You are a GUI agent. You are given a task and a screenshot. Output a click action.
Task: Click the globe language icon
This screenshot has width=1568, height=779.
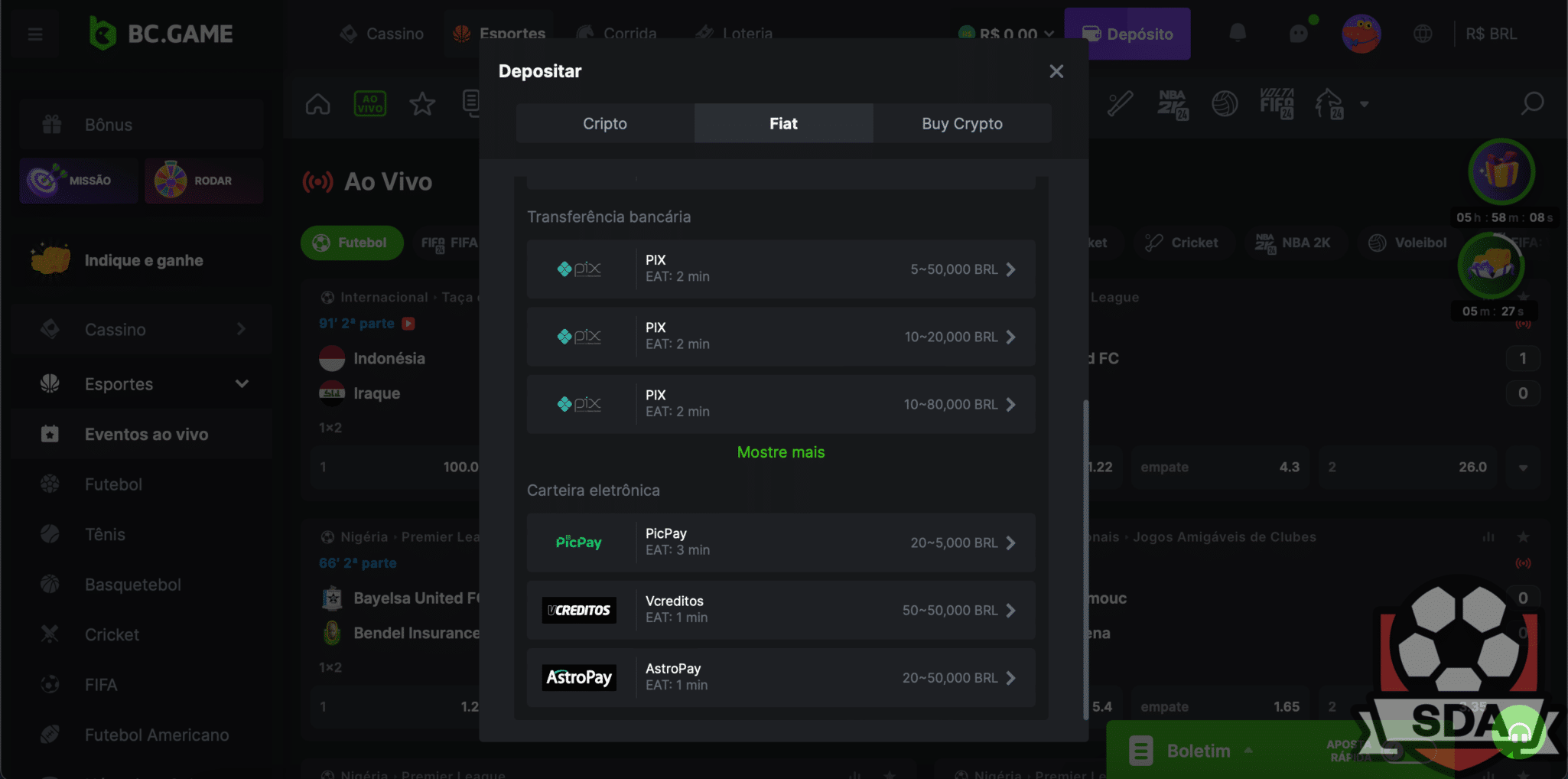click(1423, 34)
